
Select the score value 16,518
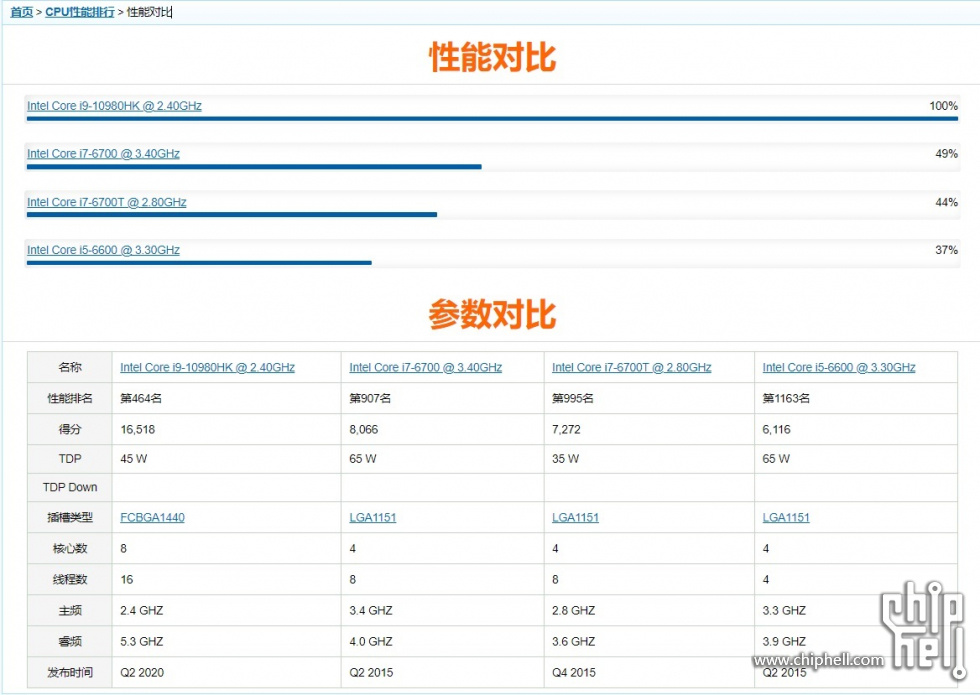[x=138, y=429]
